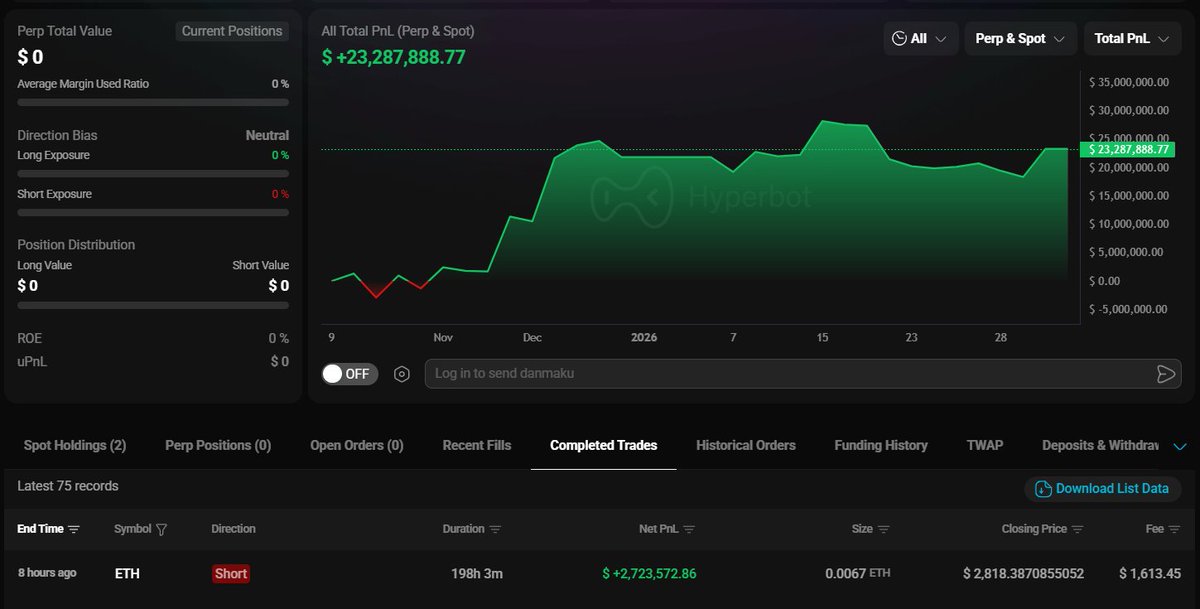
Task: Sort by End Time column icon
Action: pyautogui.click(x=74, y=529)
